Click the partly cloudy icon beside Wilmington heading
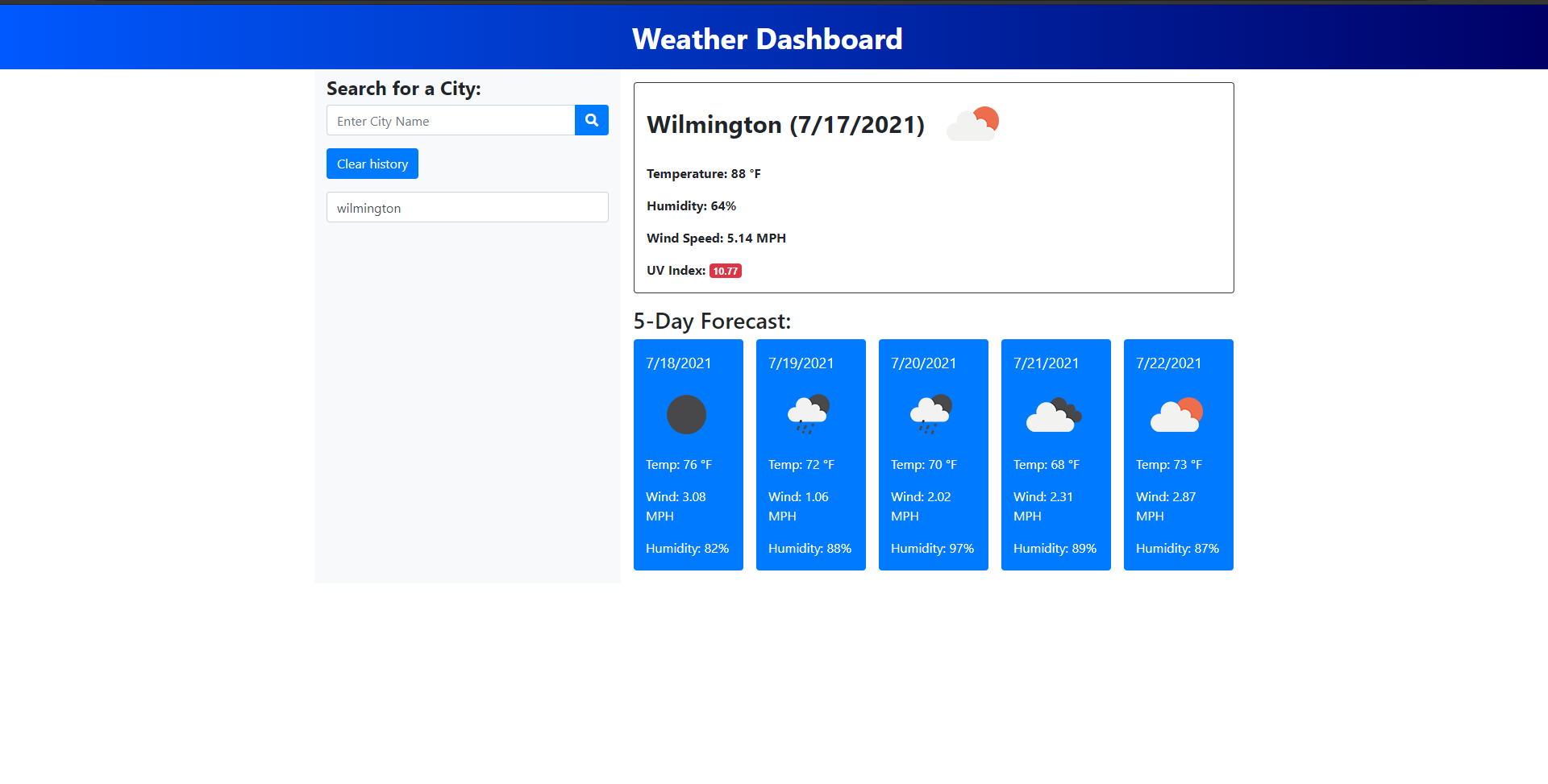 coord(973,123)
